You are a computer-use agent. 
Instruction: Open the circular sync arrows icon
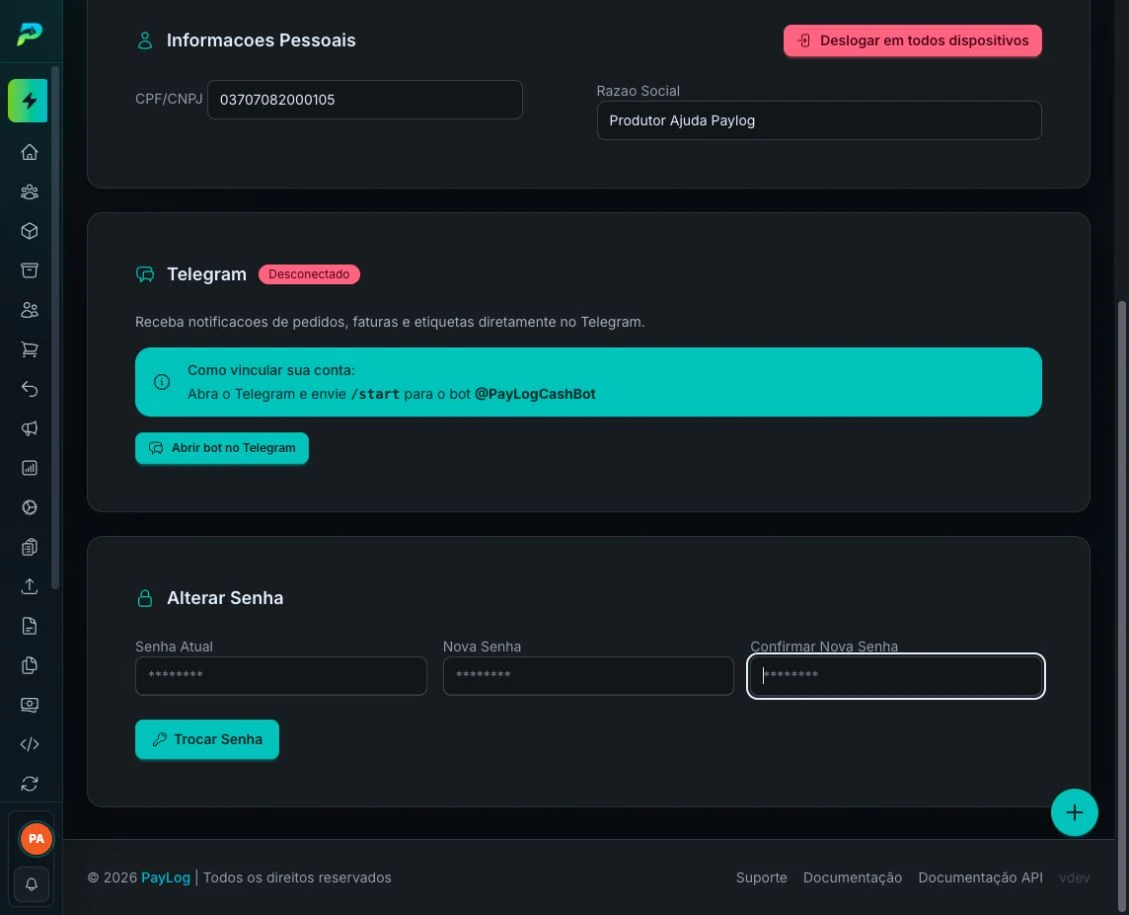(30, 783)
